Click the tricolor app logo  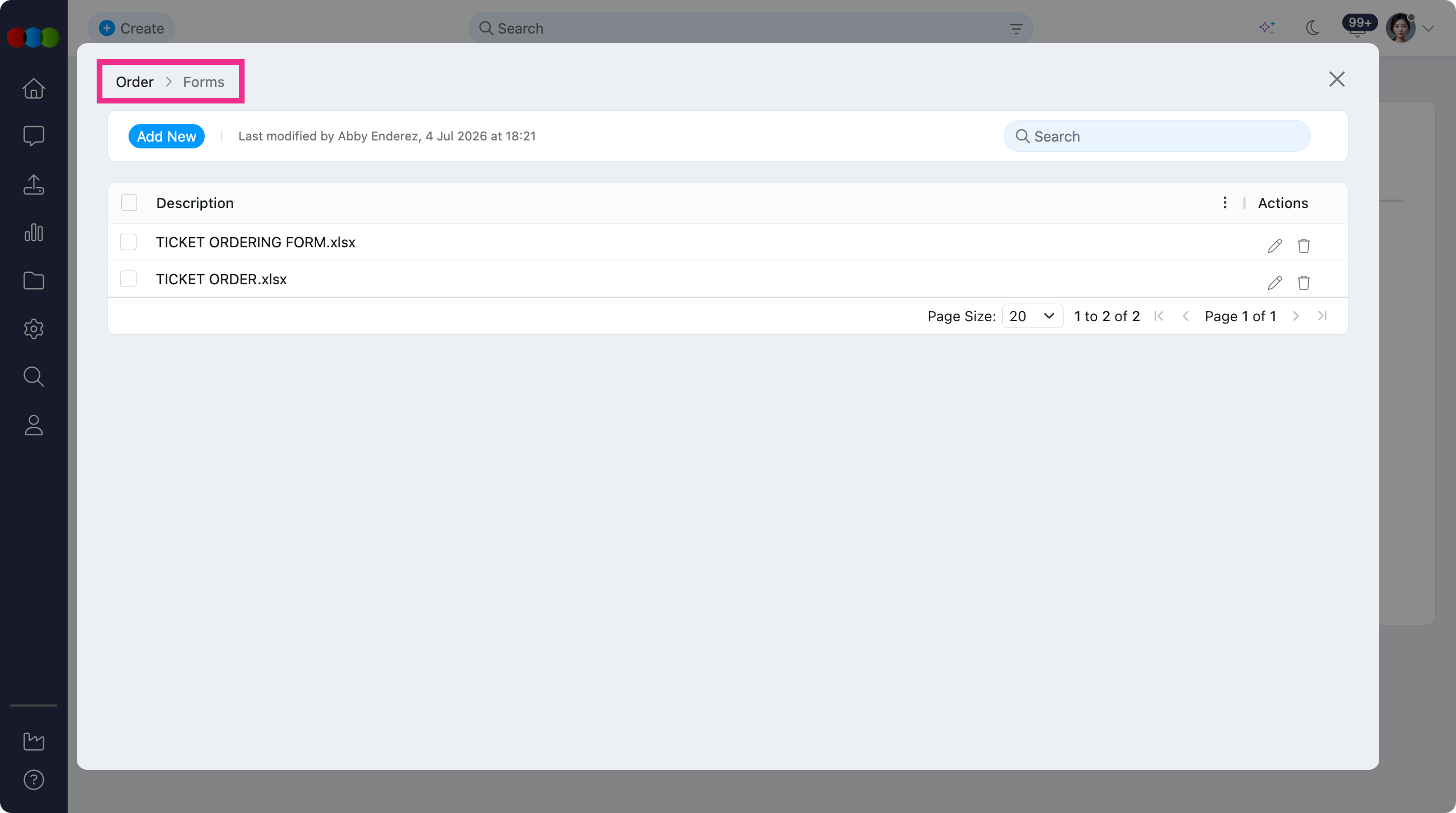33,38
